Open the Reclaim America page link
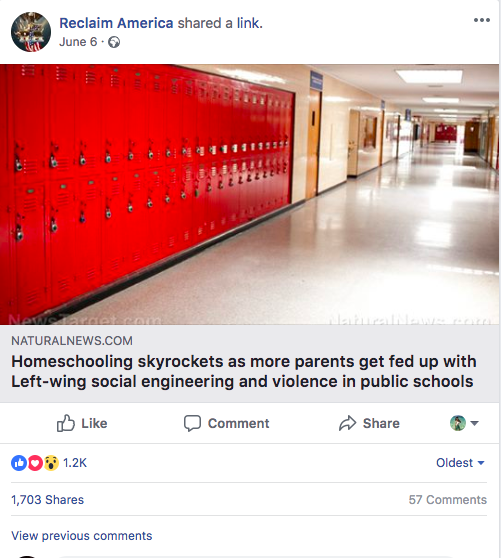501x558 pixels. pyautogui.click(x=116, y=23)
